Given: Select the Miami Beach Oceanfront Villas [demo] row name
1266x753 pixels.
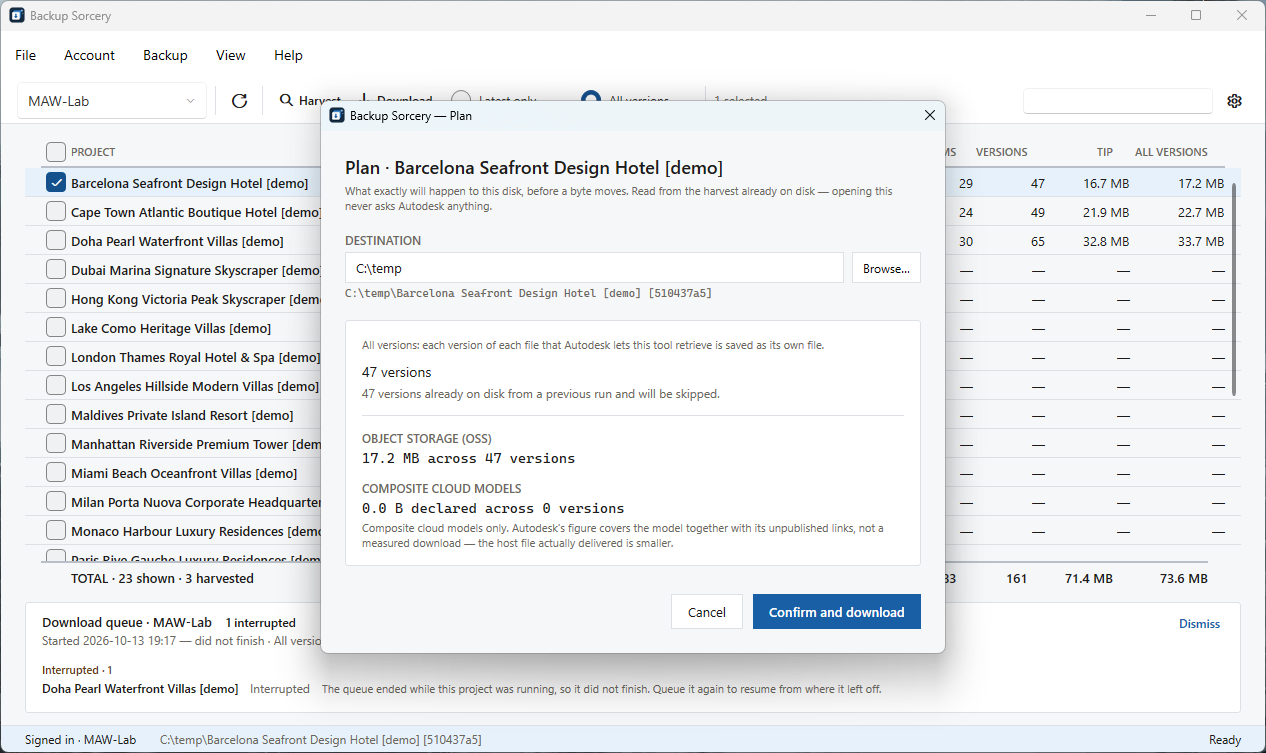Looking at the screenshot, I should (184, 474).
